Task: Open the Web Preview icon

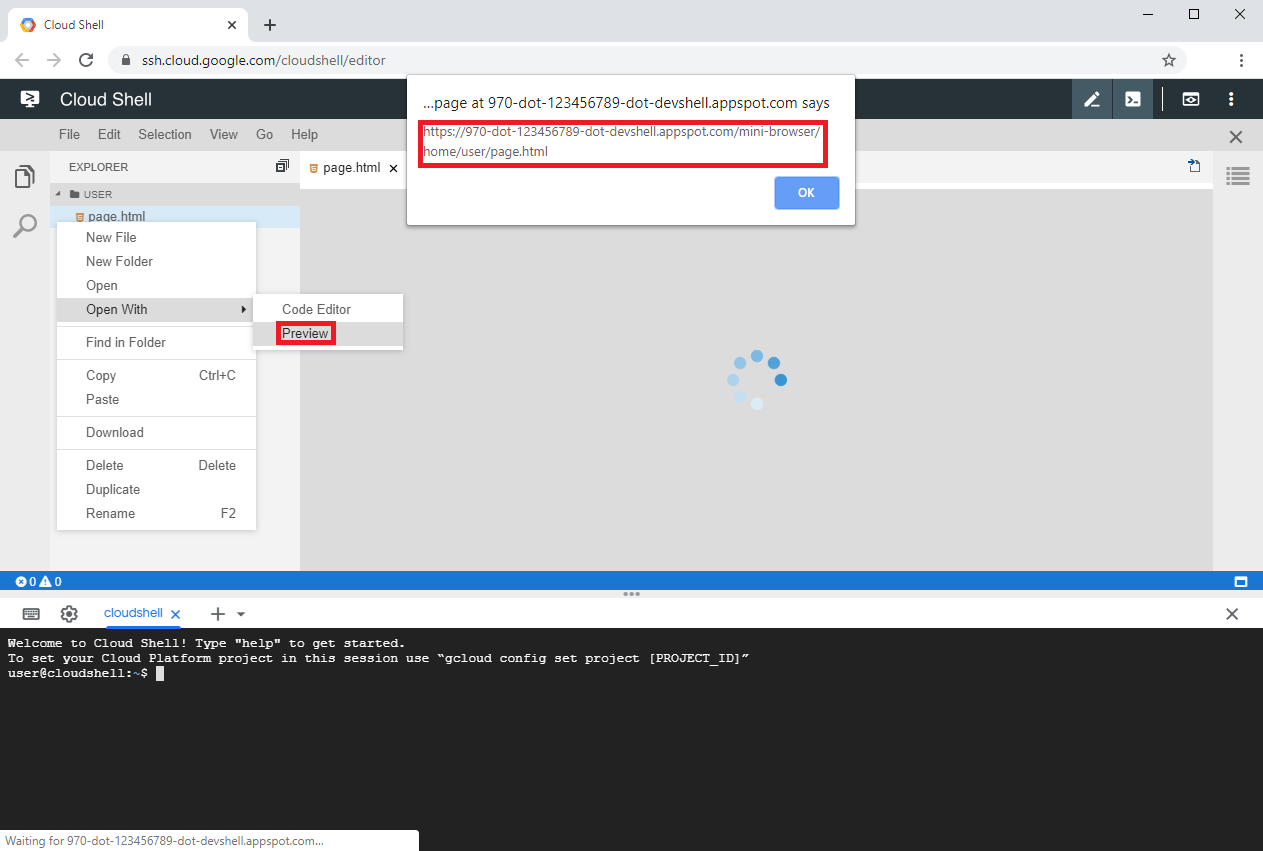Action: point(1190,99)
